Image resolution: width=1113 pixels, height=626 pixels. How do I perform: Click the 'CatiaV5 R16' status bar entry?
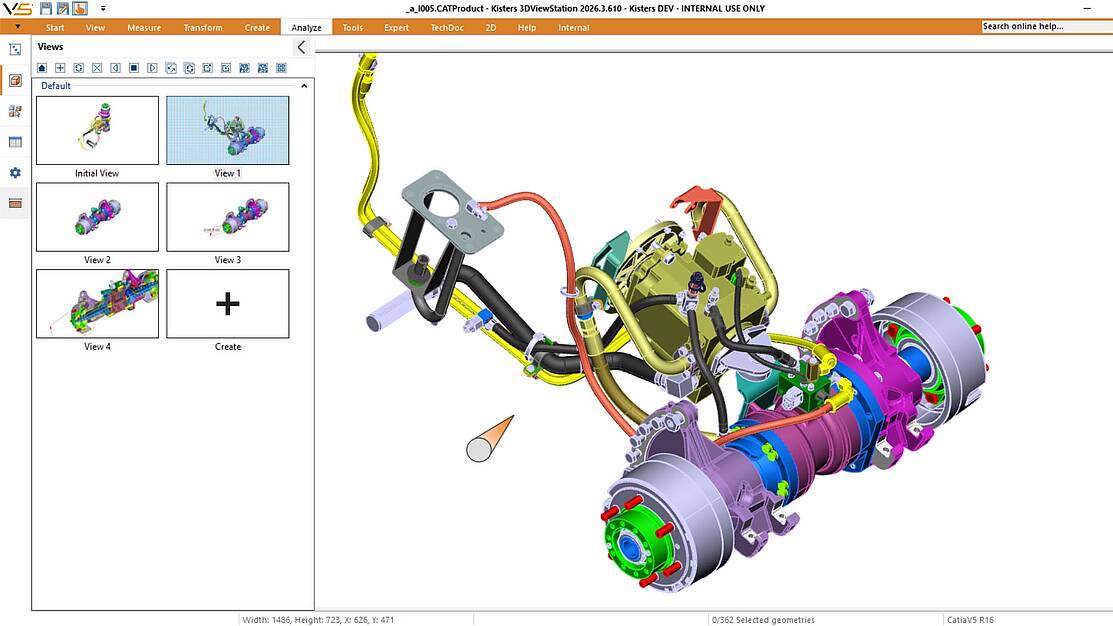click(970, 620)
